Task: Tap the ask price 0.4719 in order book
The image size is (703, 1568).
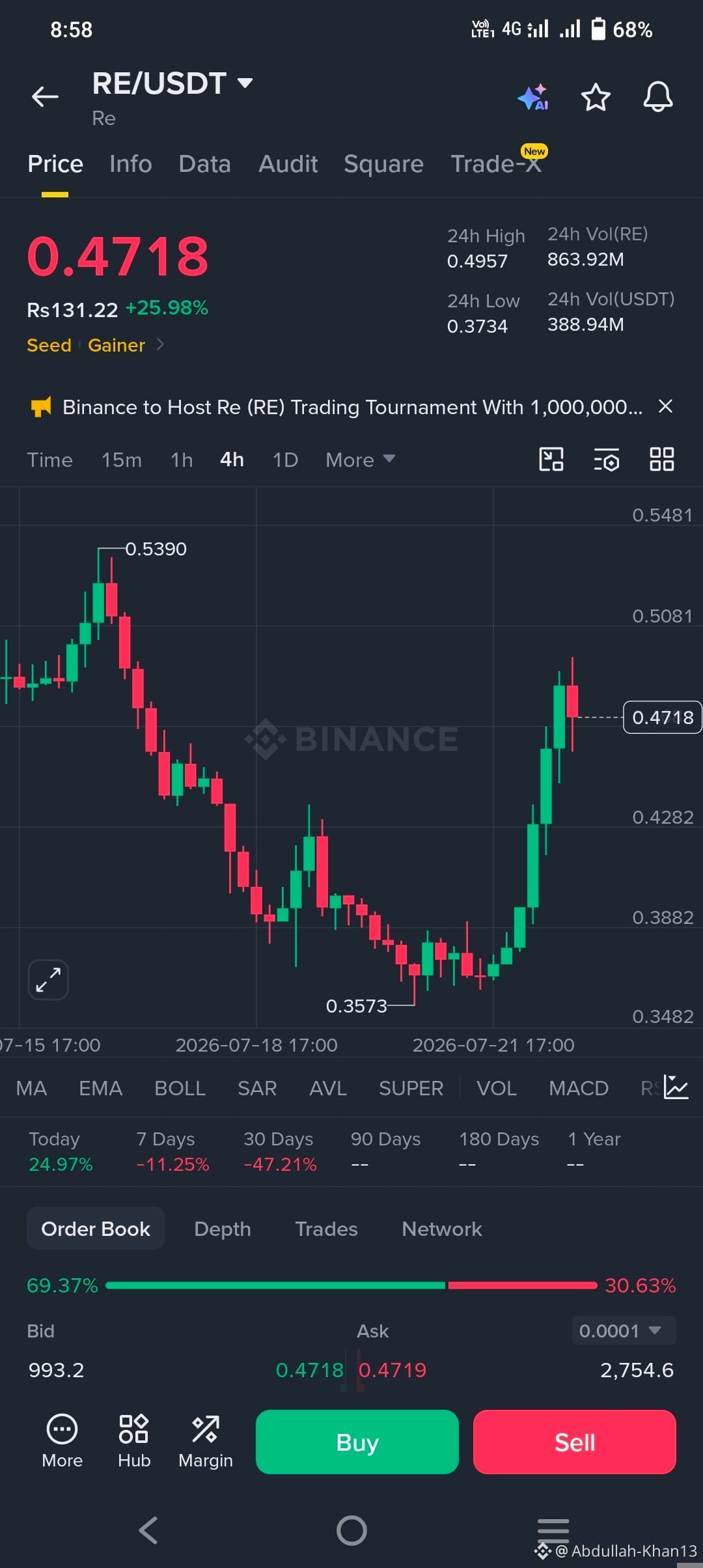Action: [393, 1369]
